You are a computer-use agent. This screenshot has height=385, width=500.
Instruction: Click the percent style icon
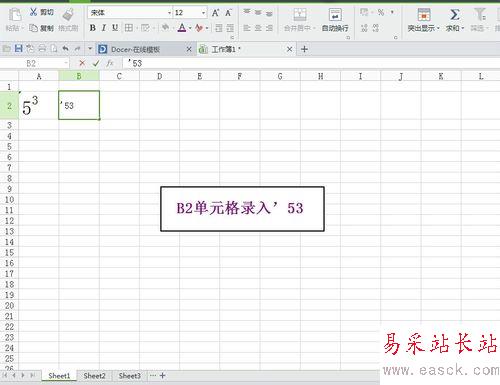tap(381, 13)
